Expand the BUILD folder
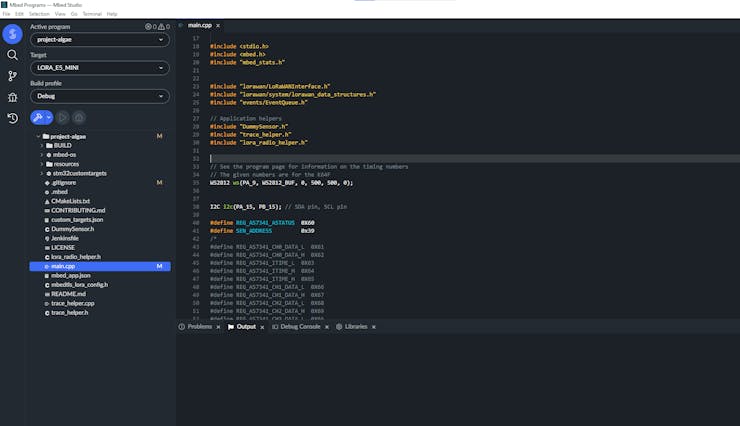 (62, 145)
